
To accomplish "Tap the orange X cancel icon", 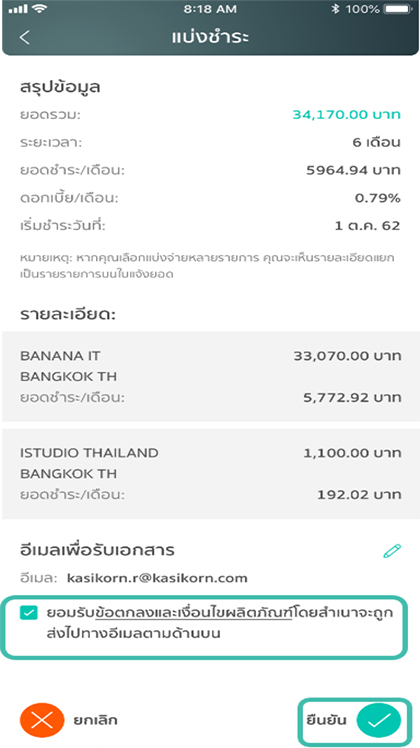I will click(42, 720).
